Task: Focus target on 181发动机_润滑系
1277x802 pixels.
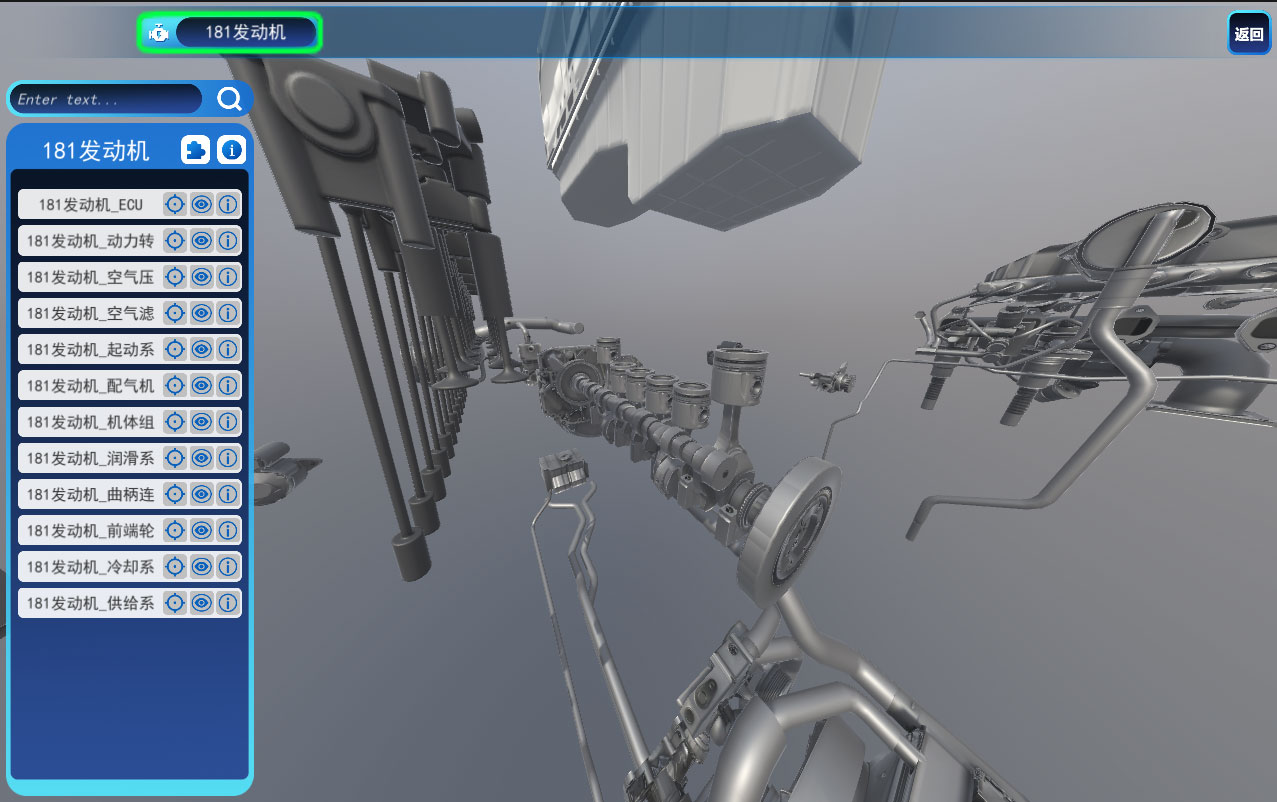Action: 175,458
